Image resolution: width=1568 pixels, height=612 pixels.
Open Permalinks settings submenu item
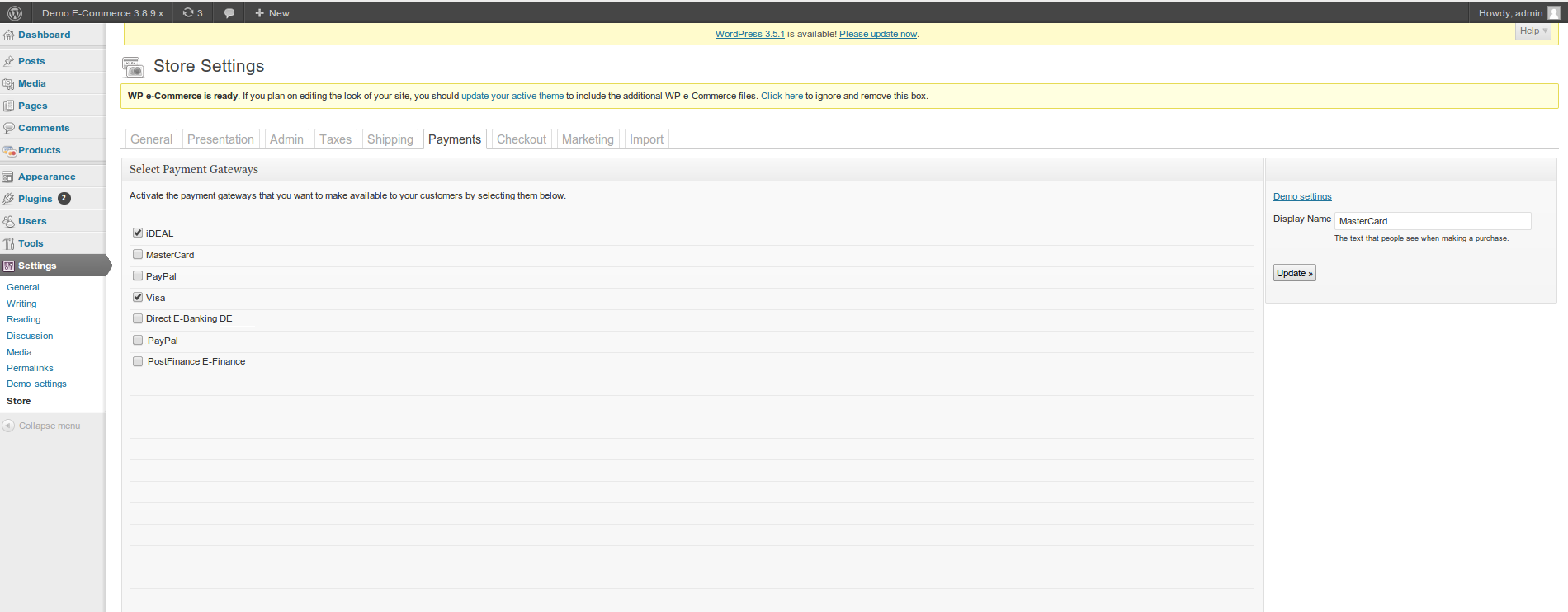pyautogui.click(x=30, y=368)
